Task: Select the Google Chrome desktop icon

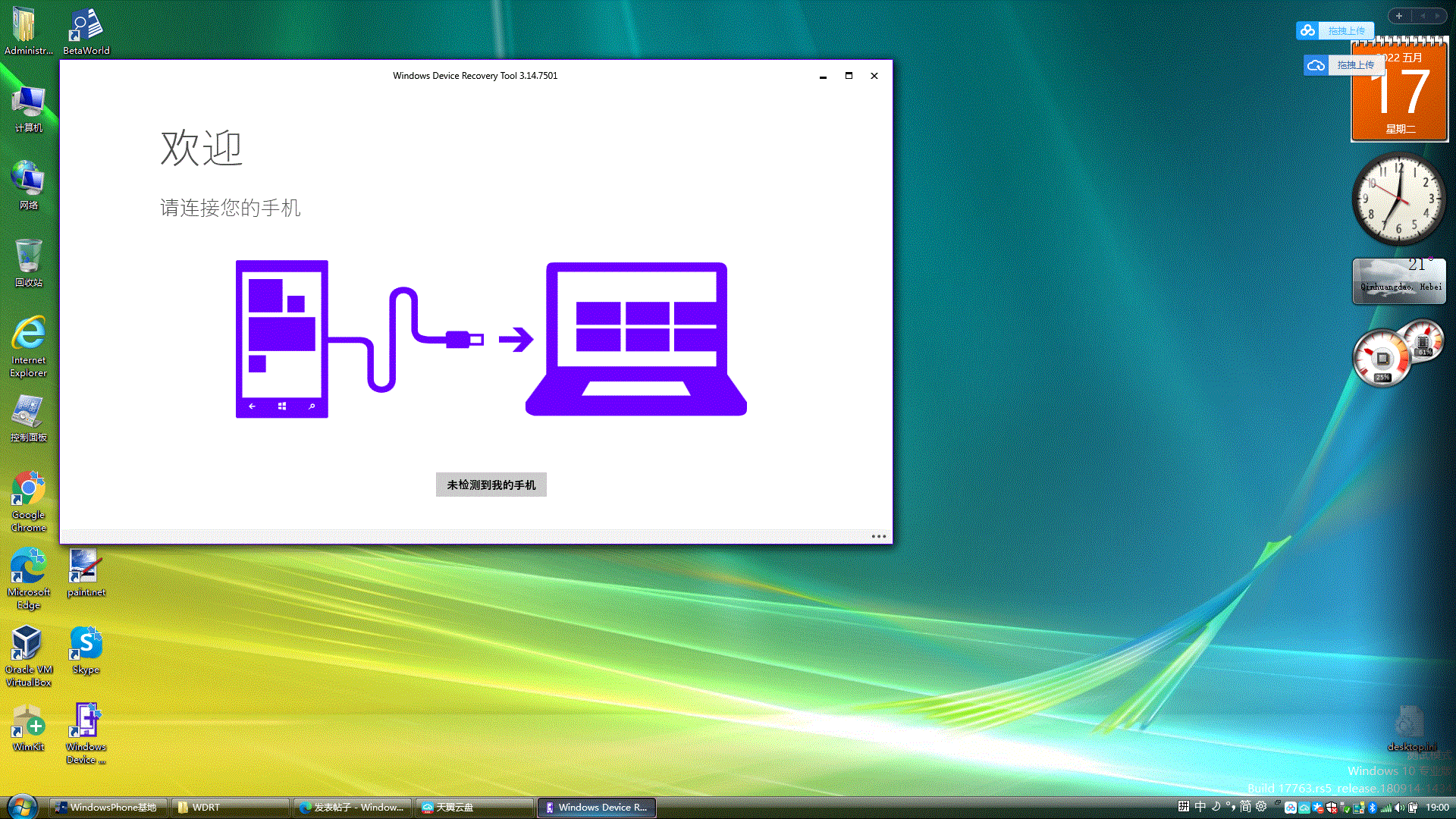Action: (28, 501)
